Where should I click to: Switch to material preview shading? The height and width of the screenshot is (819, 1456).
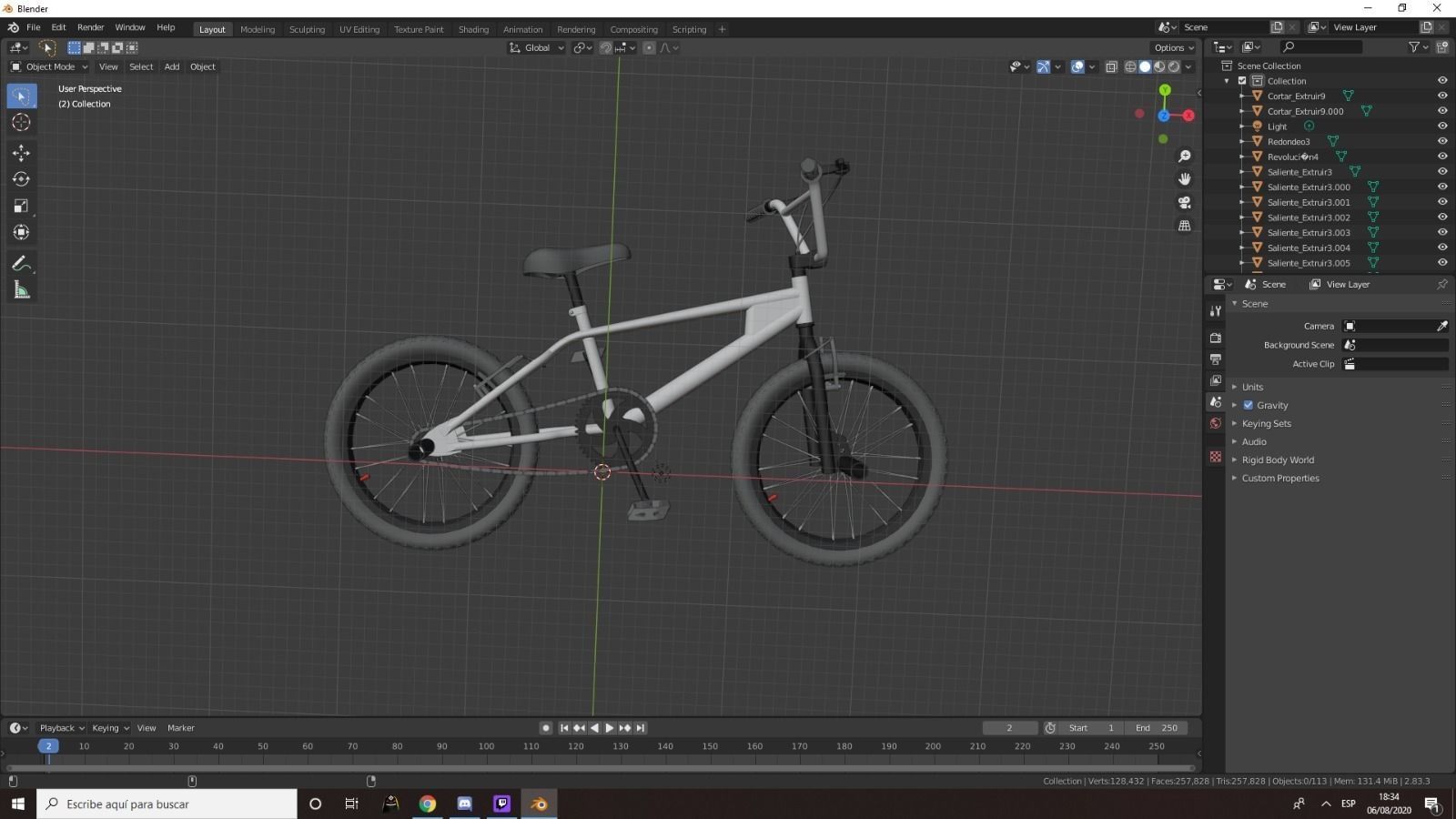(1159, 66)
